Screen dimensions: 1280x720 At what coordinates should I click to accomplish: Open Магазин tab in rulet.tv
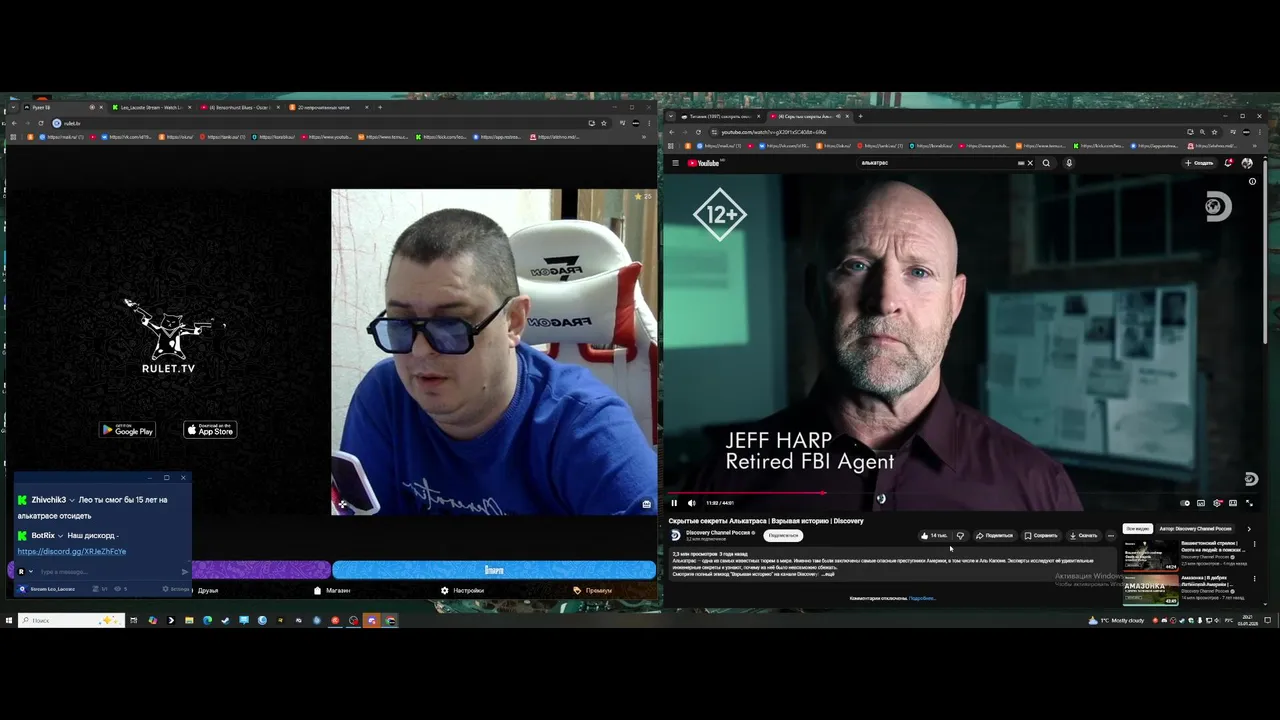pyautogui.click(x=332, y=590)
